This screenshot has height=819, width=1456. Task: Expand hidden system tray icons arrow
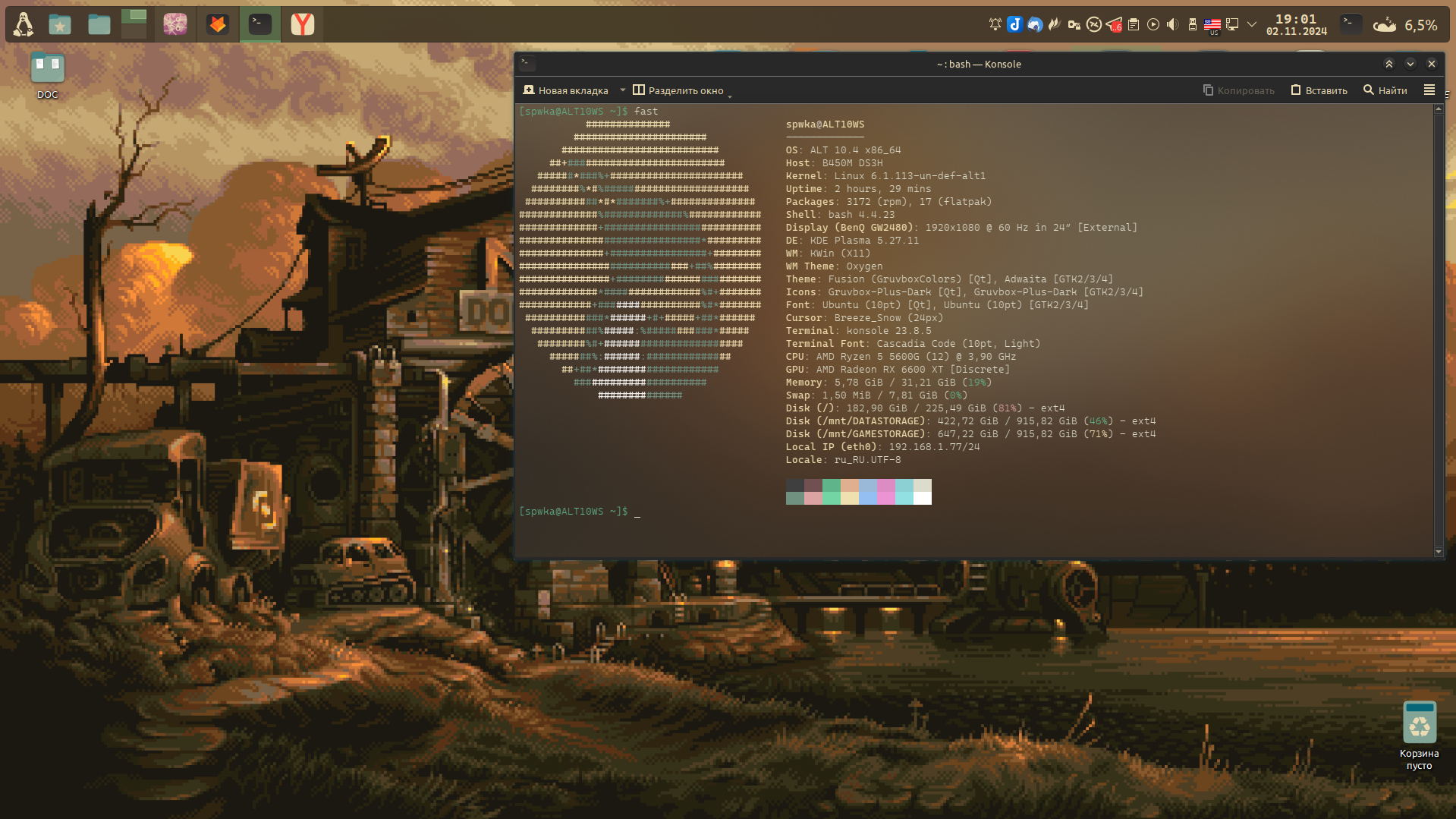(1252, 24)
